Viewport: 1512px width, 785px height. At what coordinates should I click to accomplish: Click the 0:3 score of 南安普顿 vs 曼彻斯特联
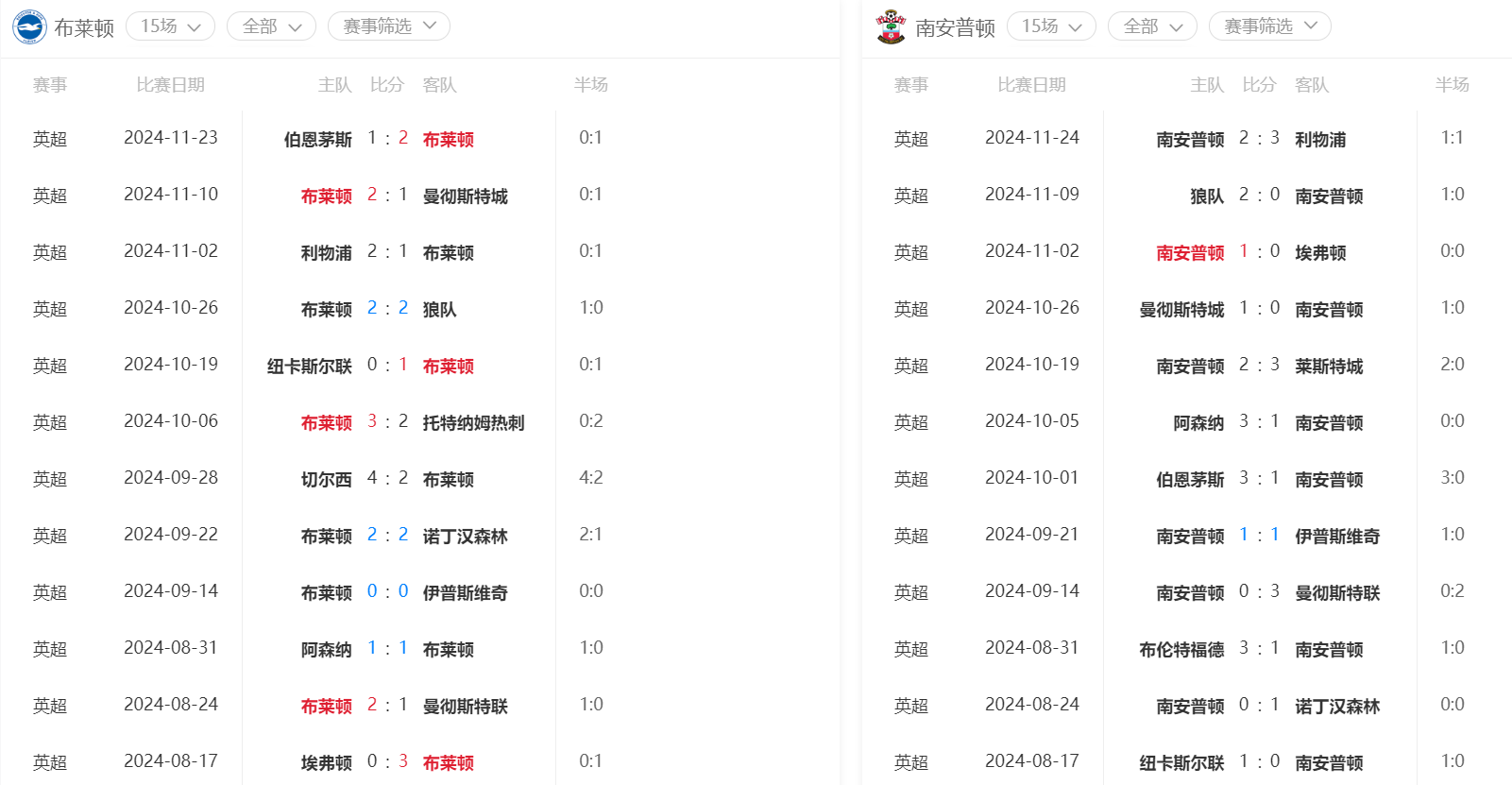pyautogui.click(x=1259, y=591)
